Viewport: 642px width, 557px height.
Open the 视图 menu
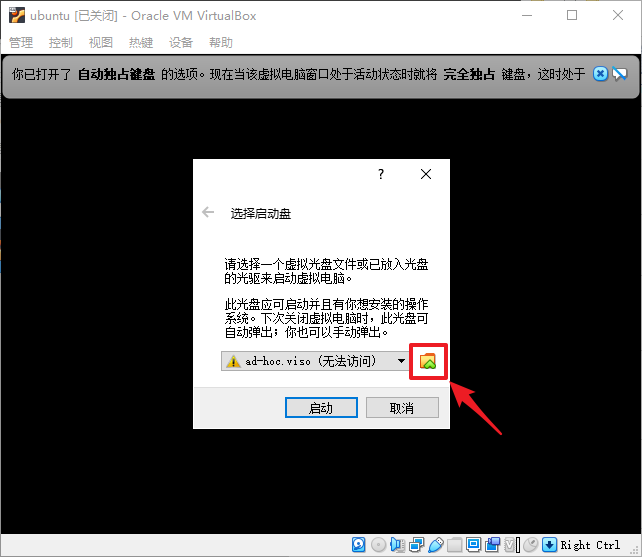coord(101,43)
